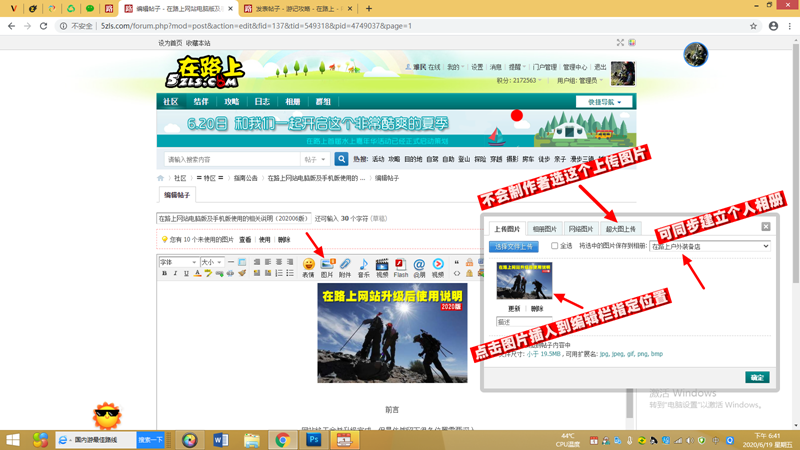Clear formatting with the brush icon

242,273
